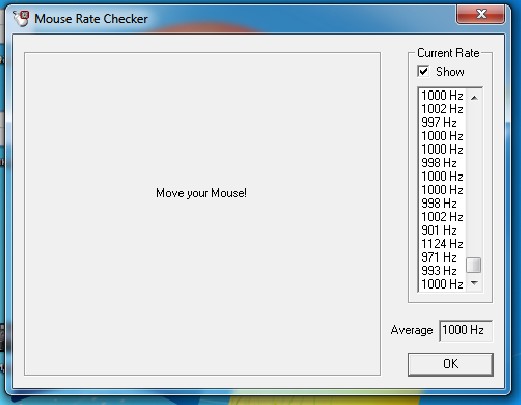The height and width of the screenshot is (405, 521).
Task: Click the OK button
Action: pyautogui.click(x=451, y=364)
